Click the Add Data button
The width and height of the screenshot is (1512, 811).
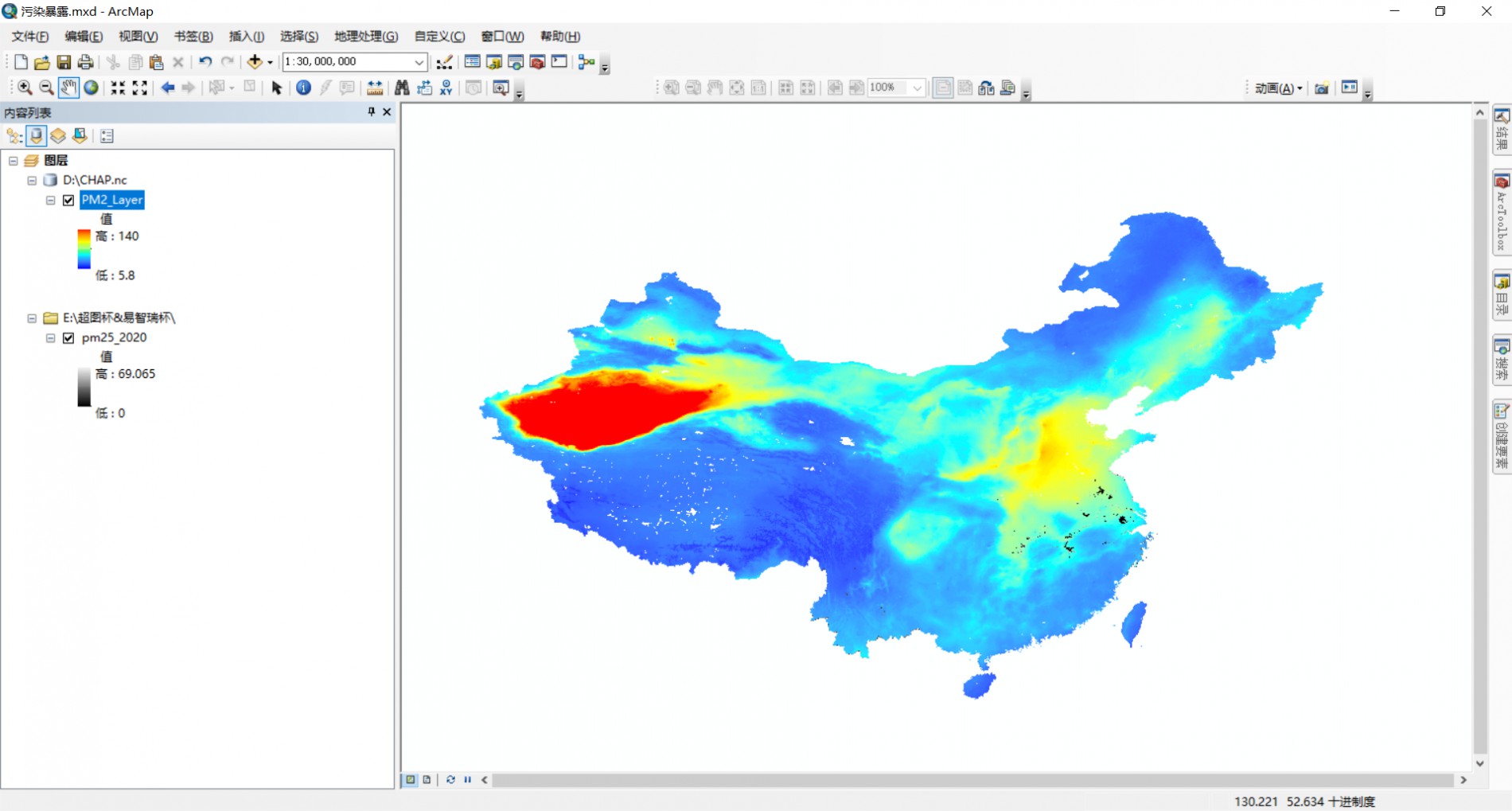255,62
